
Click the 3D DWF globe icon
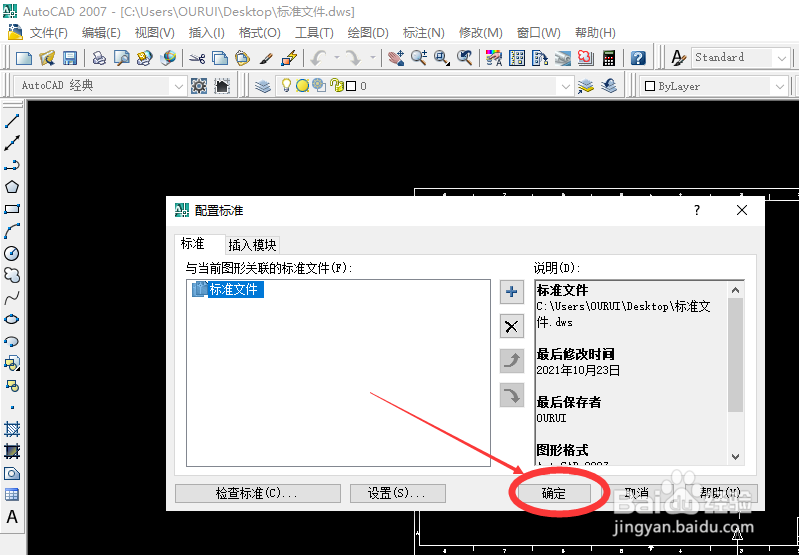click(168, 58)
